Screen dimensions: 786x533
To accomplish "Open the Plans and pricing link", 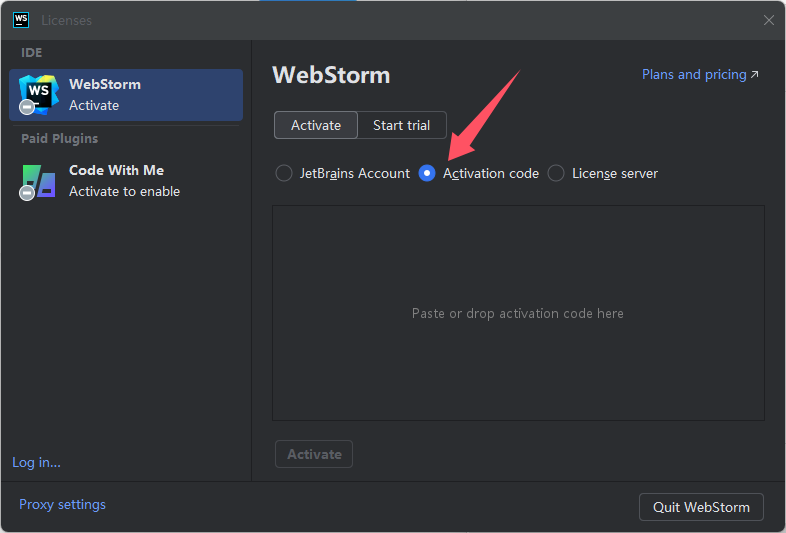I will (x=700, y=75).
